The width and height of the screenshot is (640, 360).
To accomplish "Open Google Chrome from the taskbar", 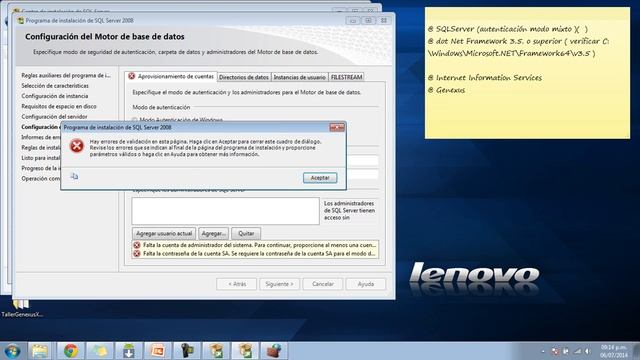I will pos(71,351).
